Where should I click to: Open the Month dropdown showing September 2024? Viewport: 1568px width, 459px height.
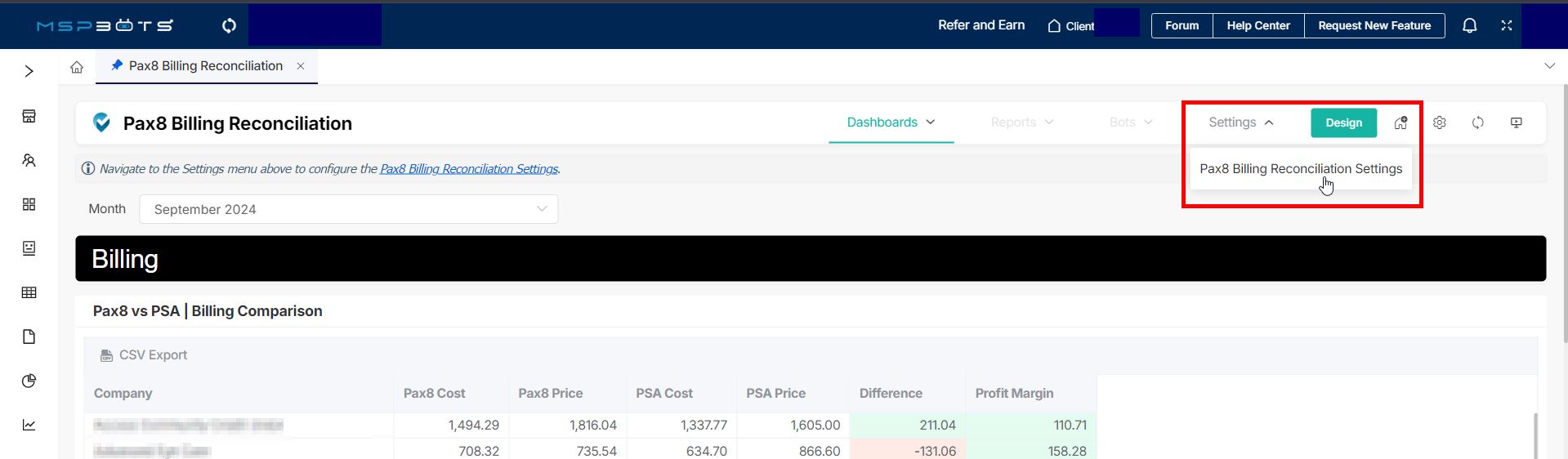(349, 209)
